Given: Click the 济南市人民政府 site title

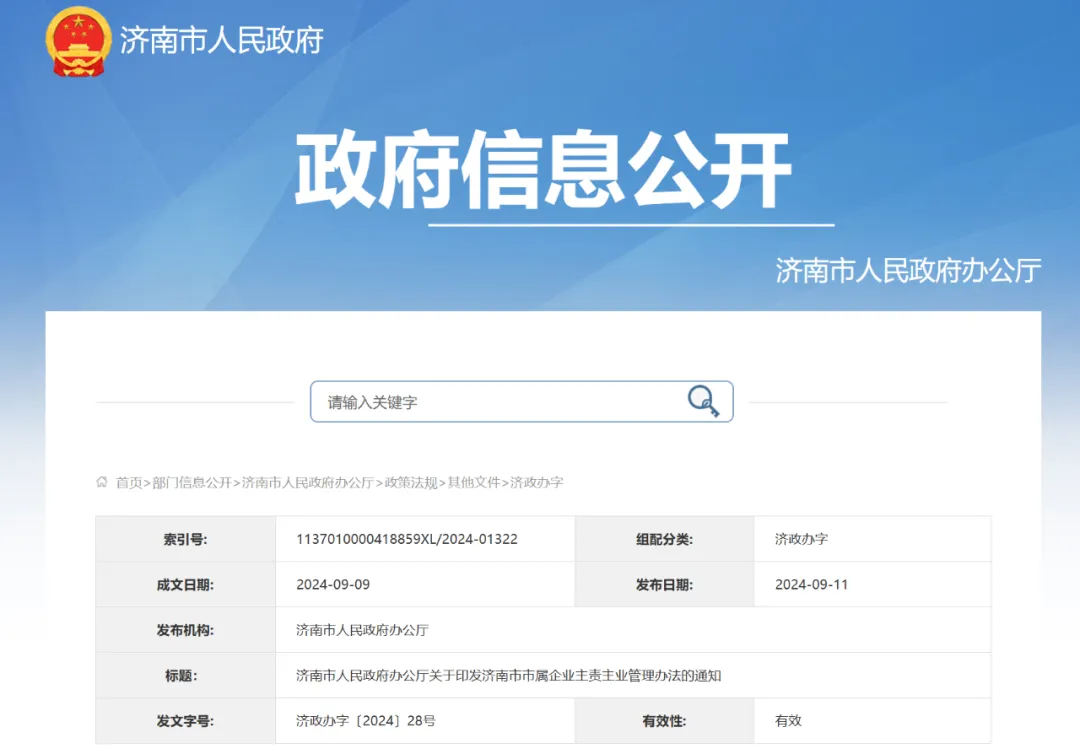Looking at the screenshot, I should [x=221, y=40].
